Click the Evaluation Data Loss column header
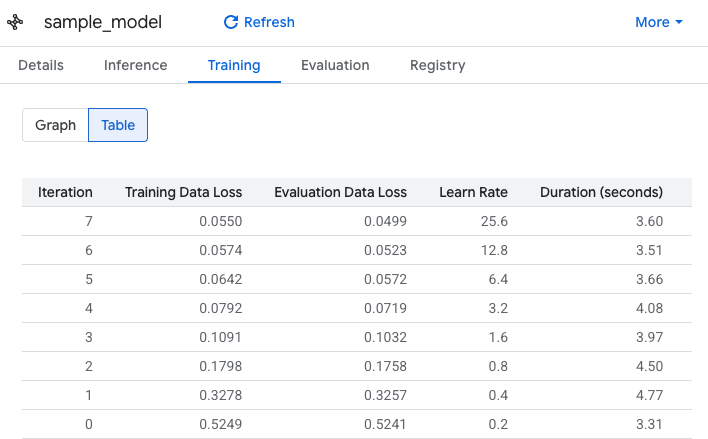The image size is (708, 439). click(x=340, y=192)
